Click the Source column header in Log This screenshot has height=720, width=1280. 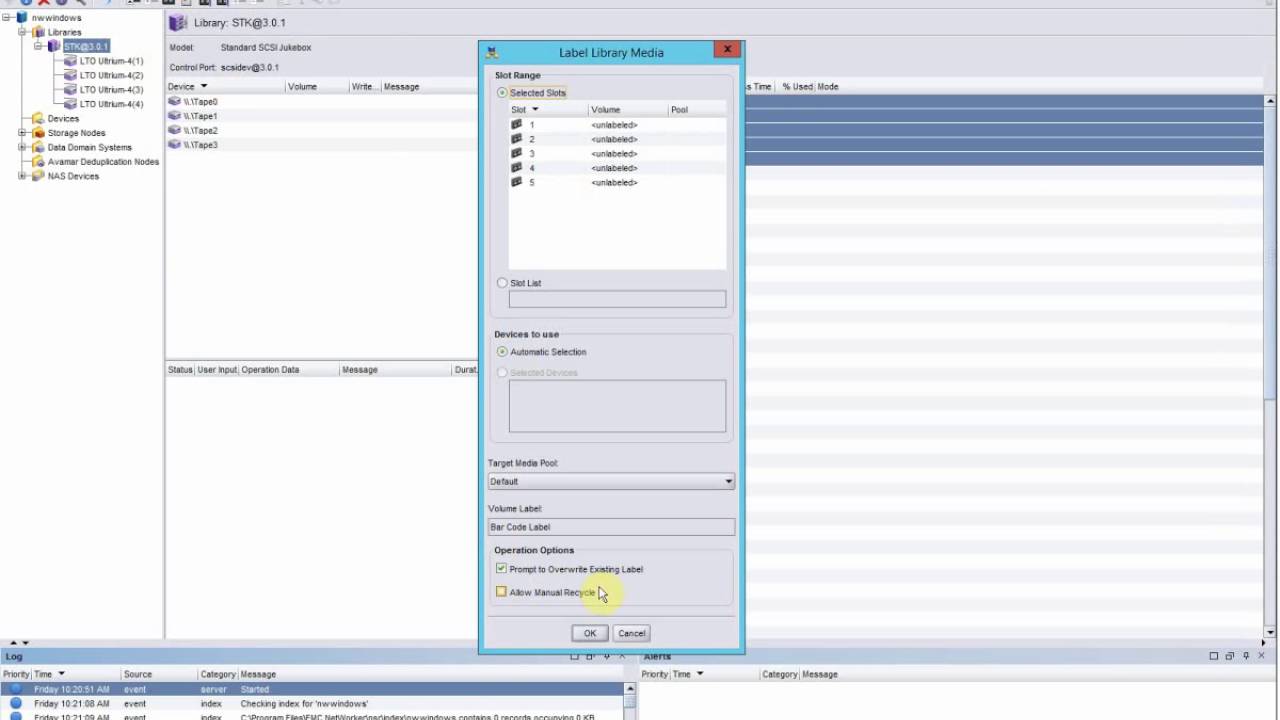(x=159, y=674)
